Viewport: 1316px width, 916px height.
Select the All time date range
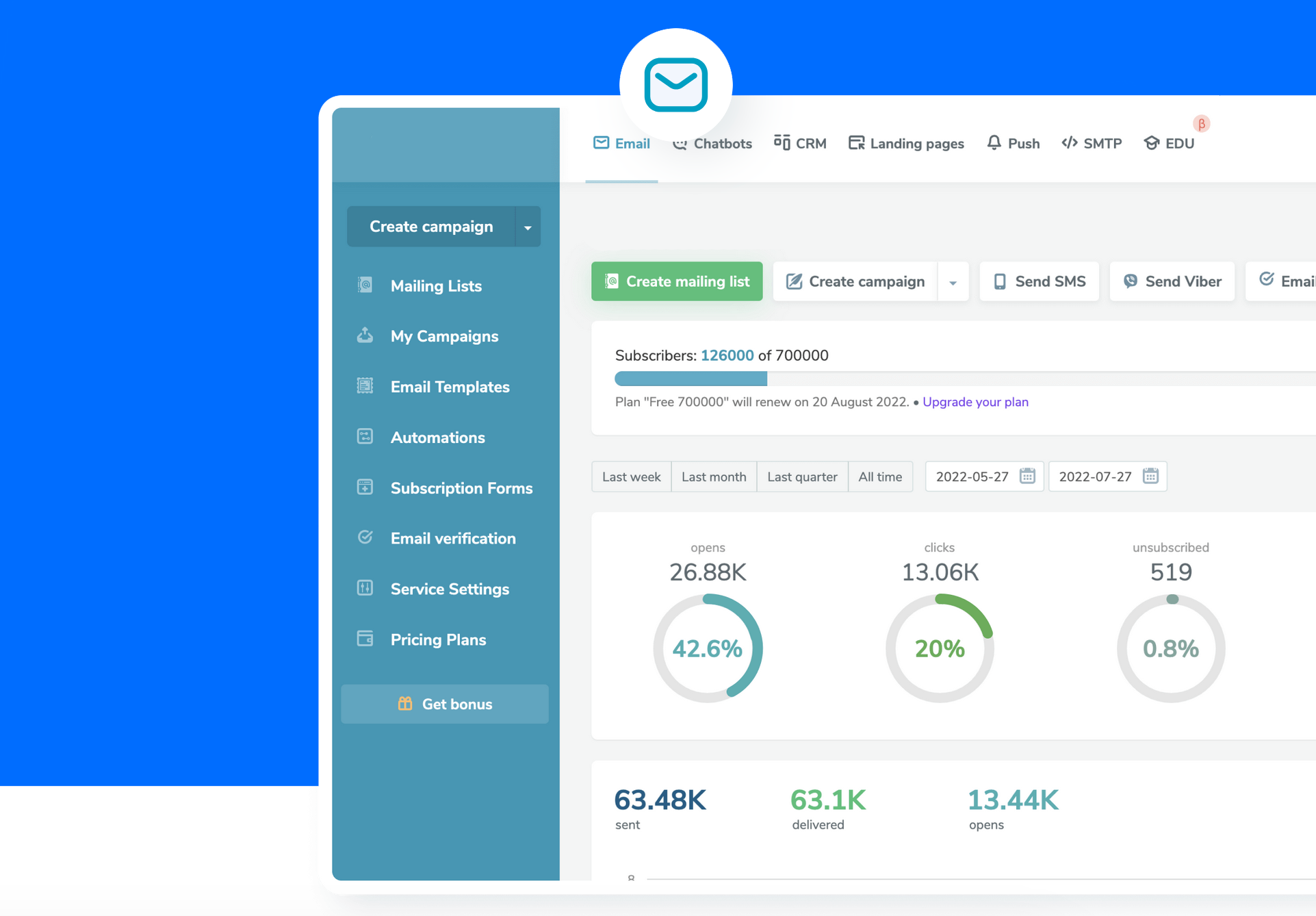(x=880, y=476)
